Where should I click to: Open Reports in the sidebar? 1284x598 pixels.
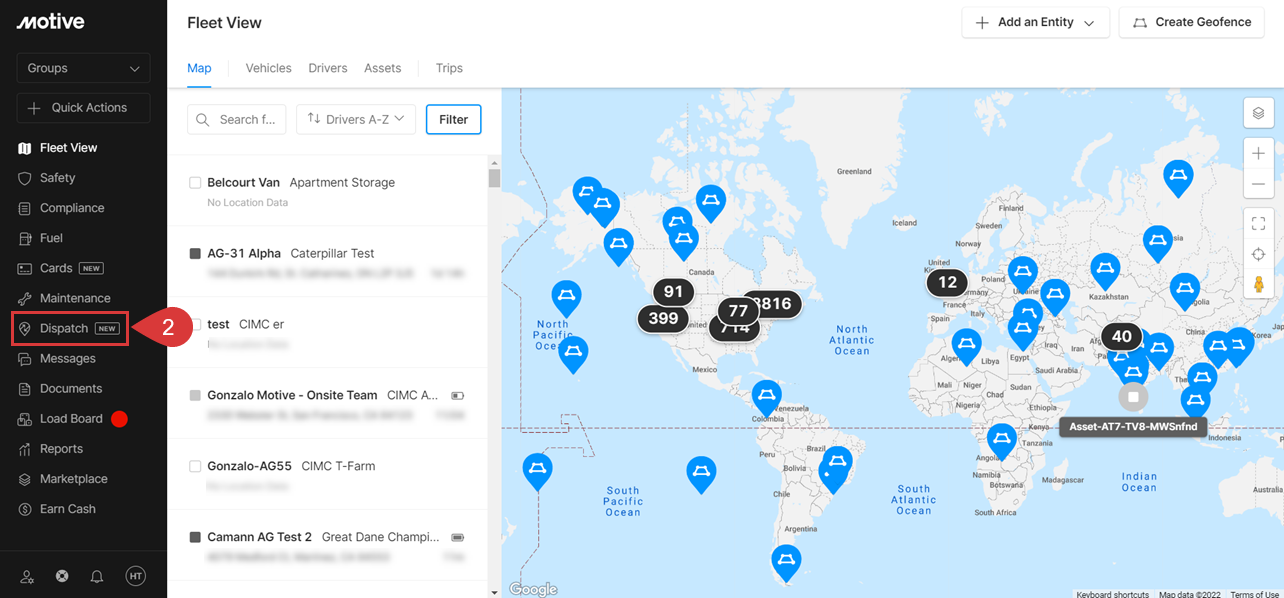(61, 449)
